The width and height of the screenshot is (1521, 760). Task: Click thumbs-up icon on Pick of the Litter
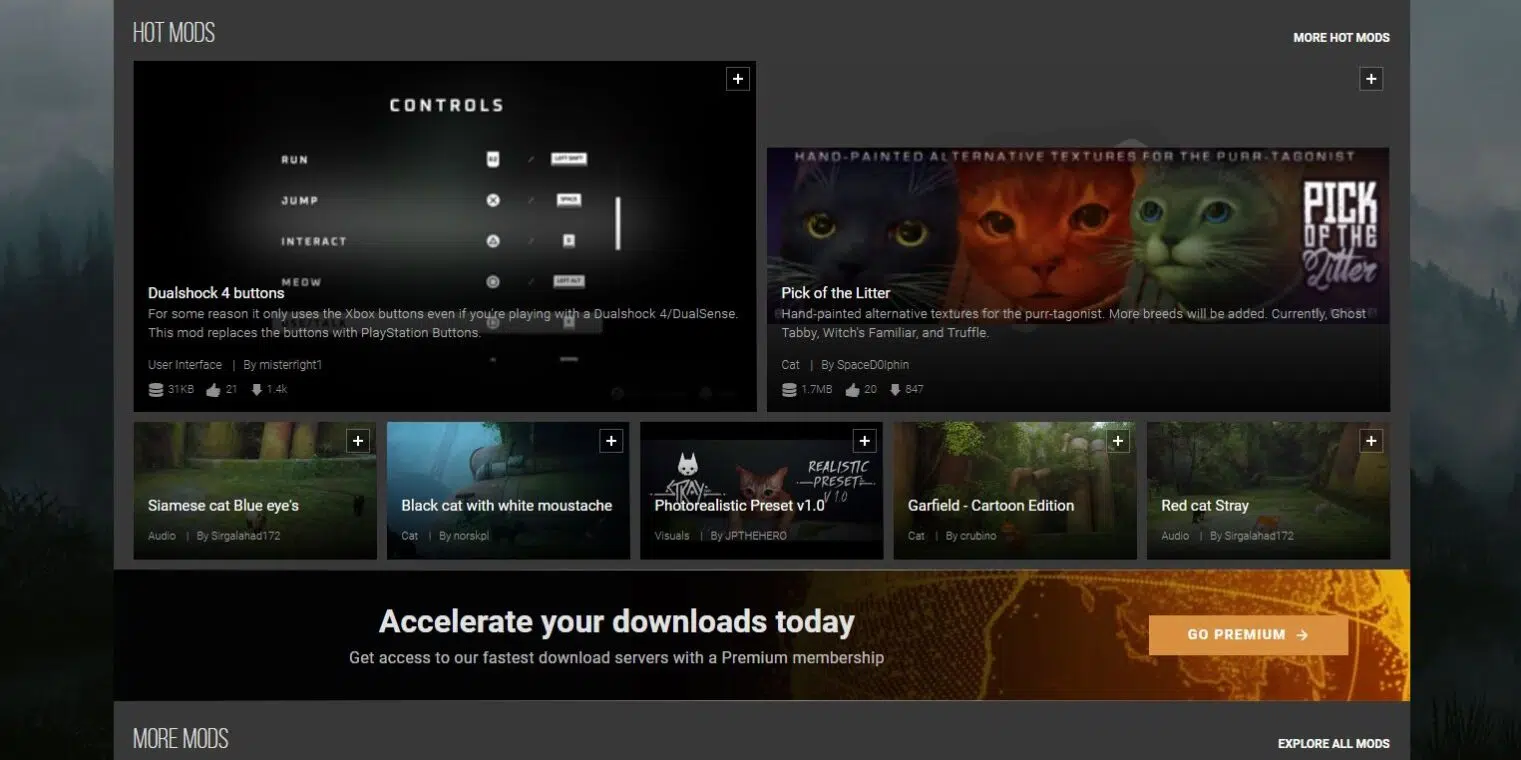[852, 390]
